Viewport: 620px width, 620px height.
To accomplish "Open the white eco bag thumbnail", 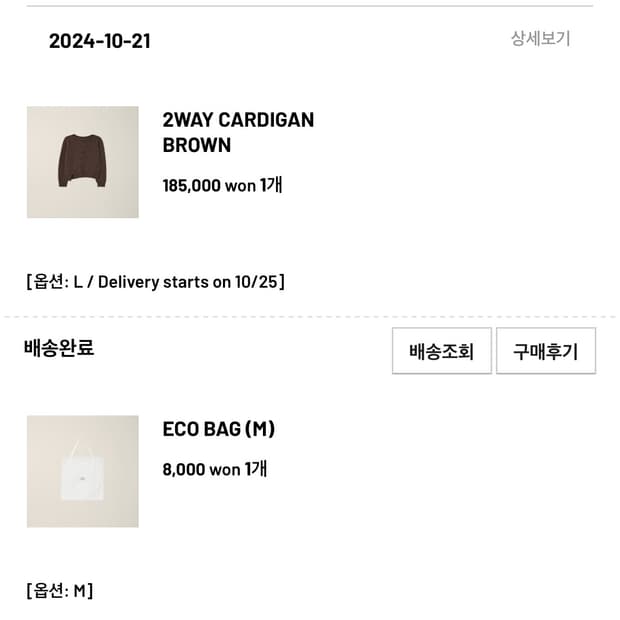I will coord(82,471).
